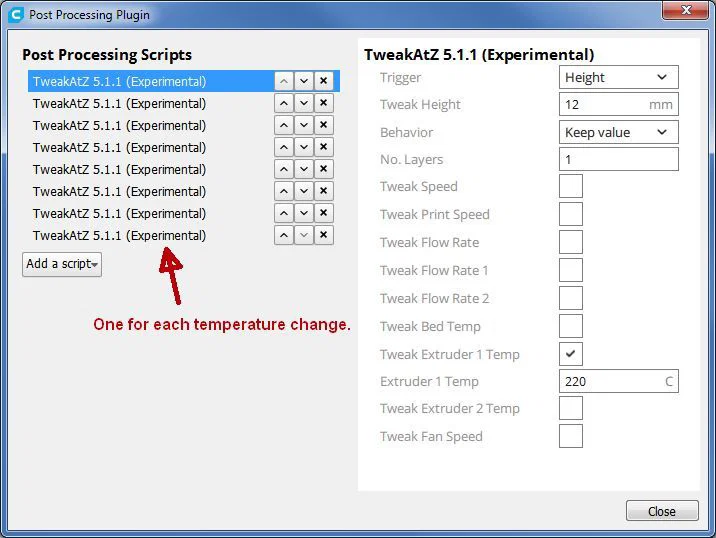Remove the seventh TweakAtZ script
The image size is (716, 538).
pos(324,213)
